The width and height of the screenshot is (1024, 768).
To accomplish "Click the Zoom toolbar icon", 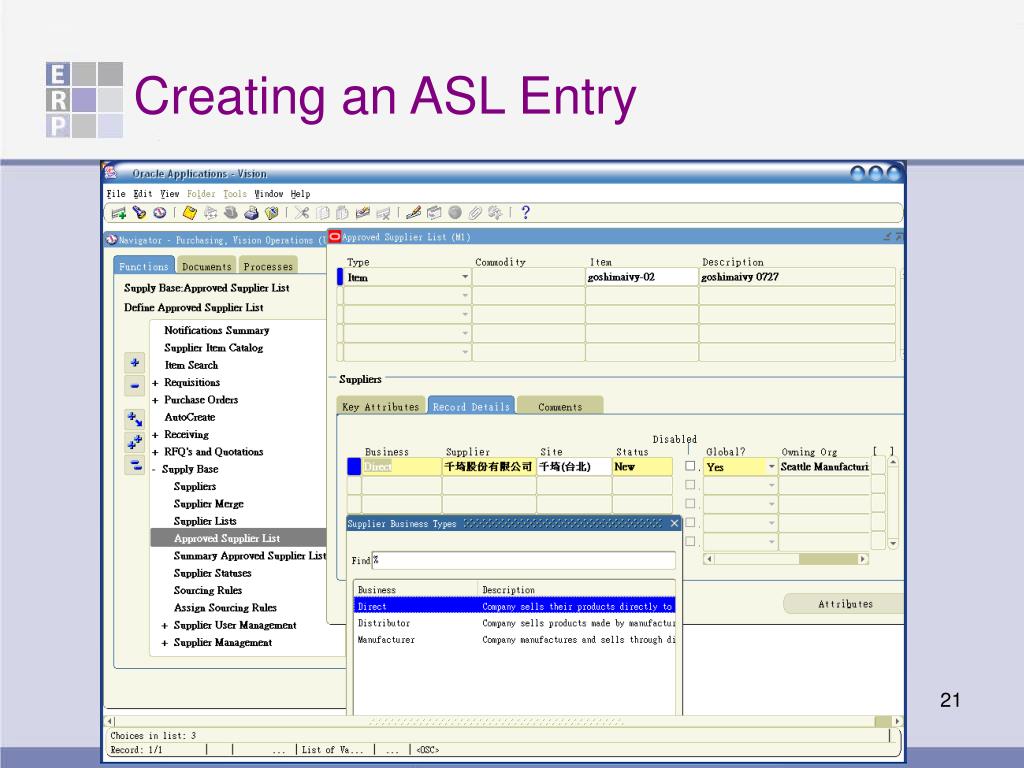I will pos(434,213).
